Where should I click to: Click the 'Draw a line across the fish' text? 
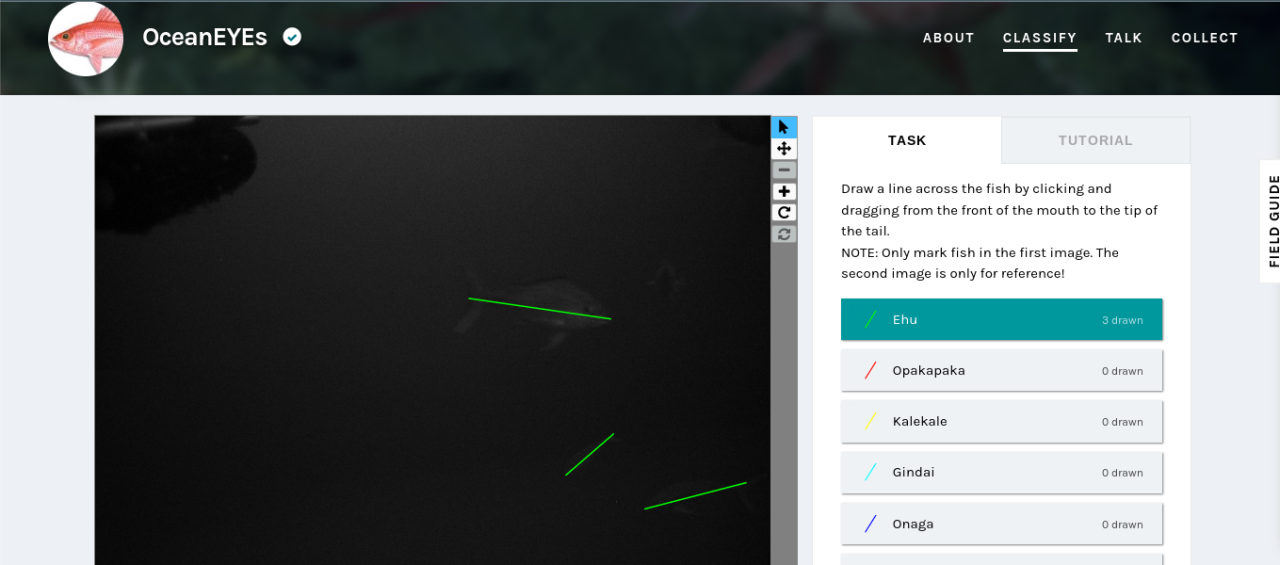(x=999, y=210)
